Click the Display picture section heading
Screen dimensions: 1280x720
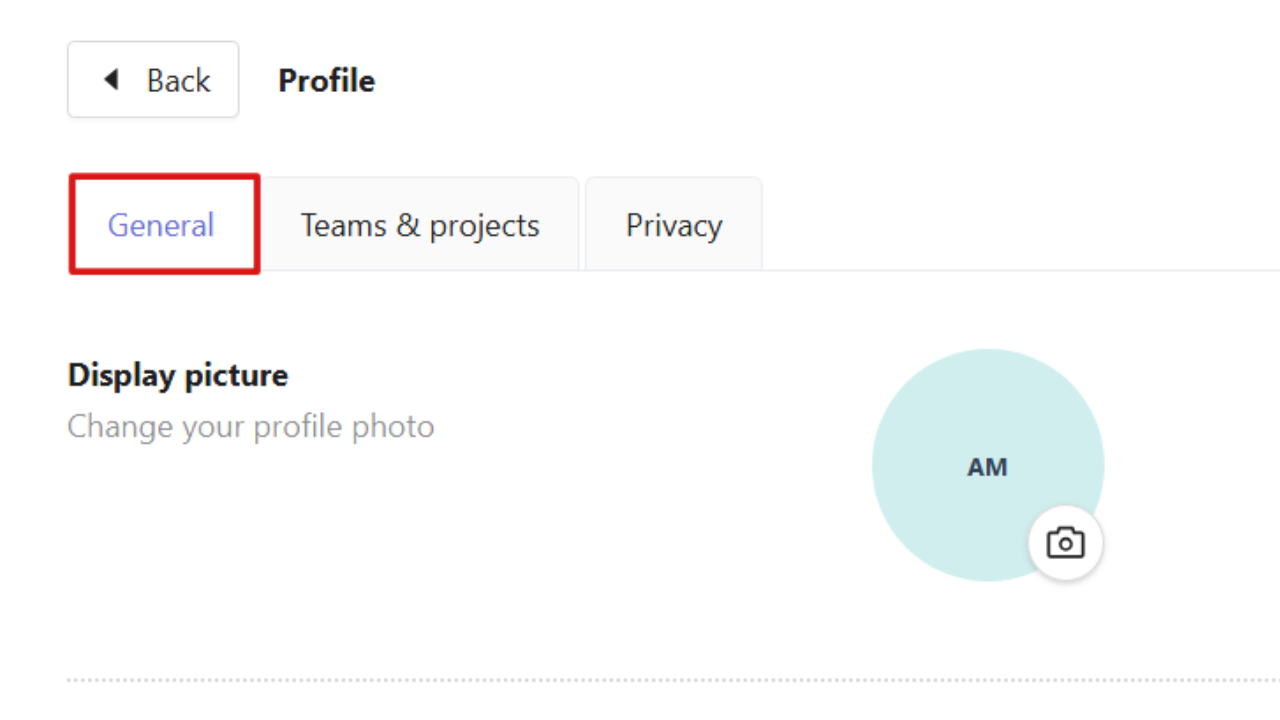pos(178,375)
